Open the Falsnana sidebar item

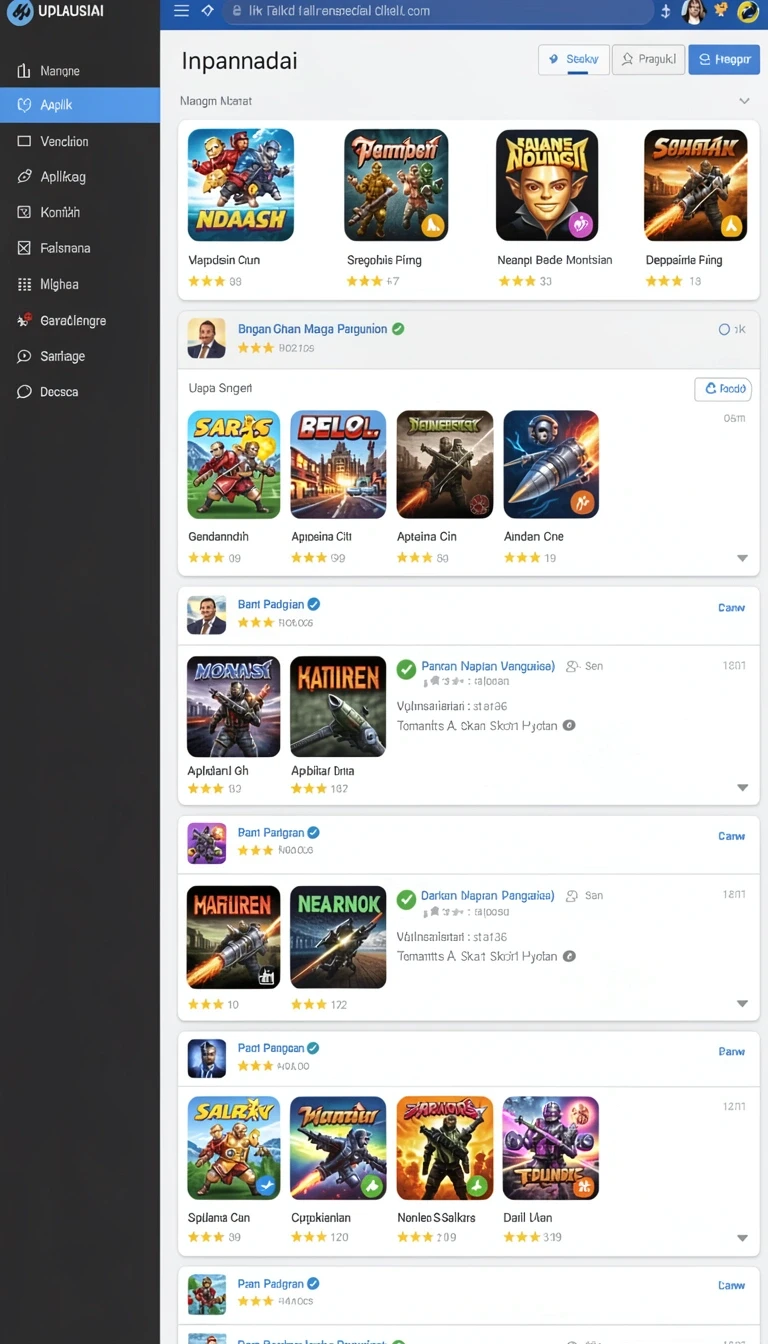(80, 248)
